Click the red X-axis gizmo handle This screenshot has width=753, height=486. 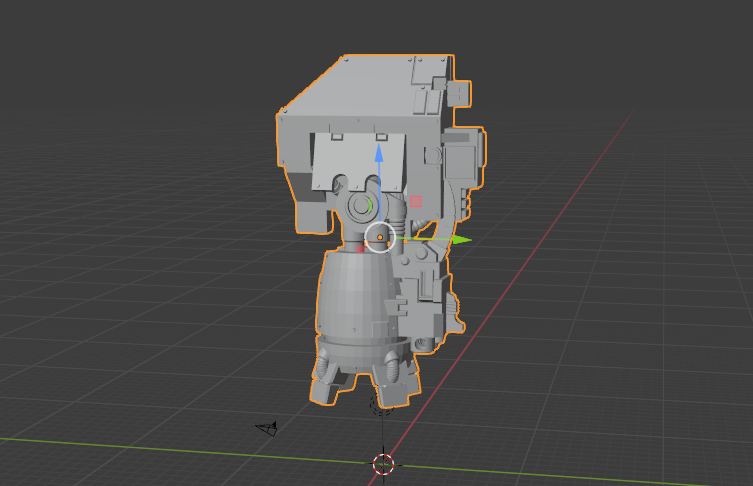click(x=360, y=249)
